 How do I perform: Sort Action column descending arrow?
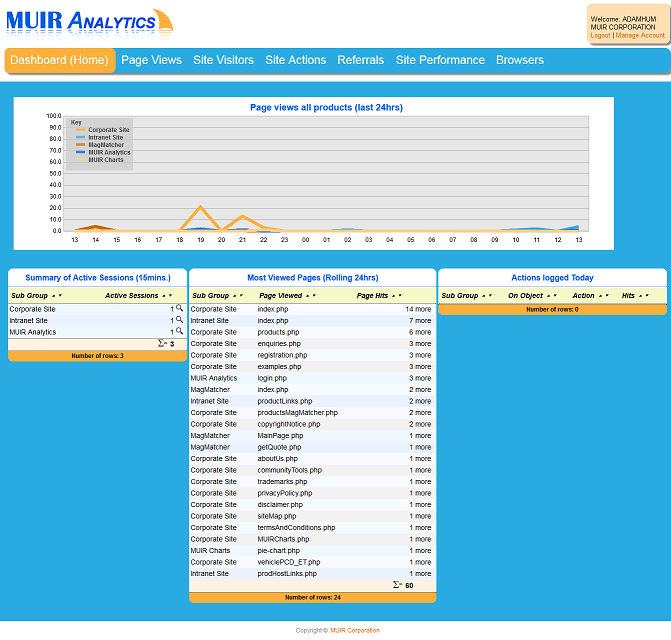pos(606,296)
